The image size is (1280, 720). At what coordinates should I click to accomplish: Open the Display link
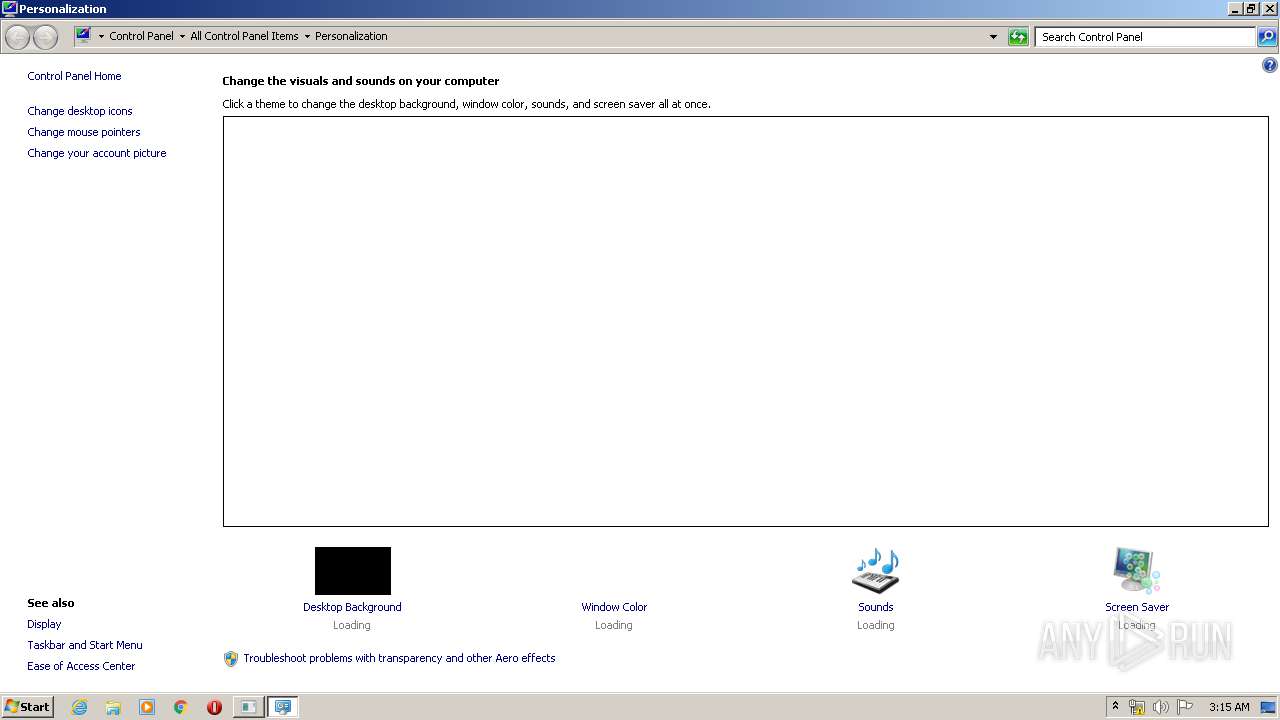(x=44, y=624)
